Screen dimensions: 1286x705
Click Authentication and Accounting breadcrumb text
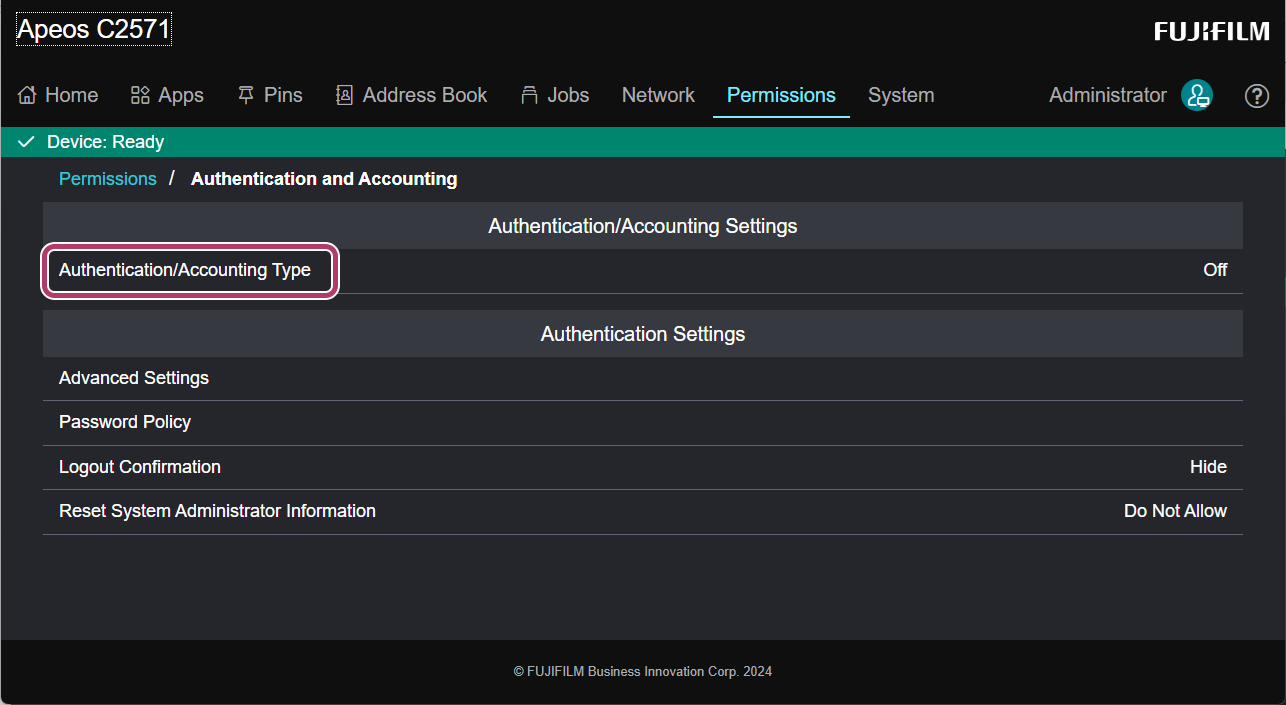pyautogui.click(x=324, y=179)
